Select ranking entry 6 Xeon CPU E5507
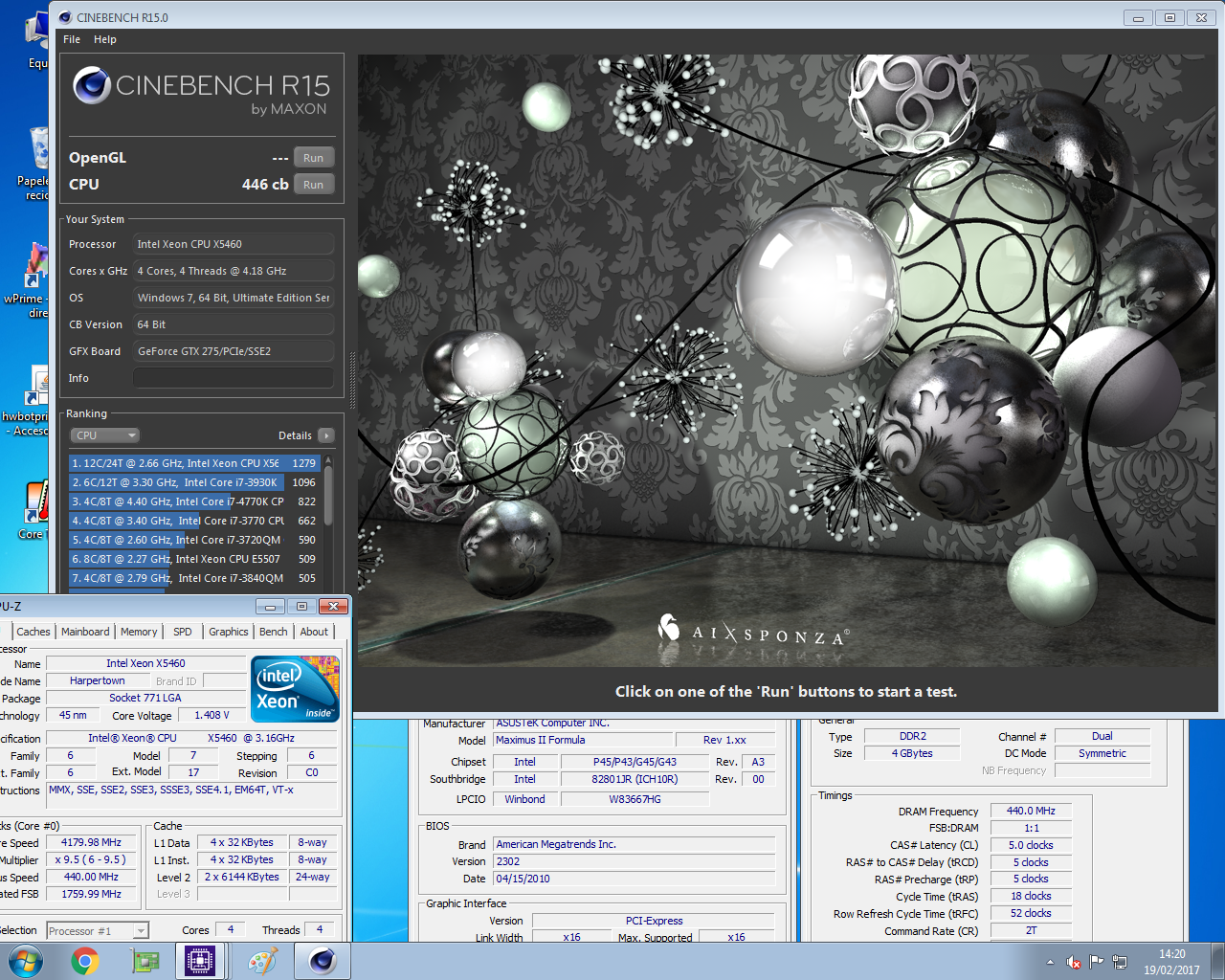1225x980 pixels. pyautogui.click(x=194, y=559)
